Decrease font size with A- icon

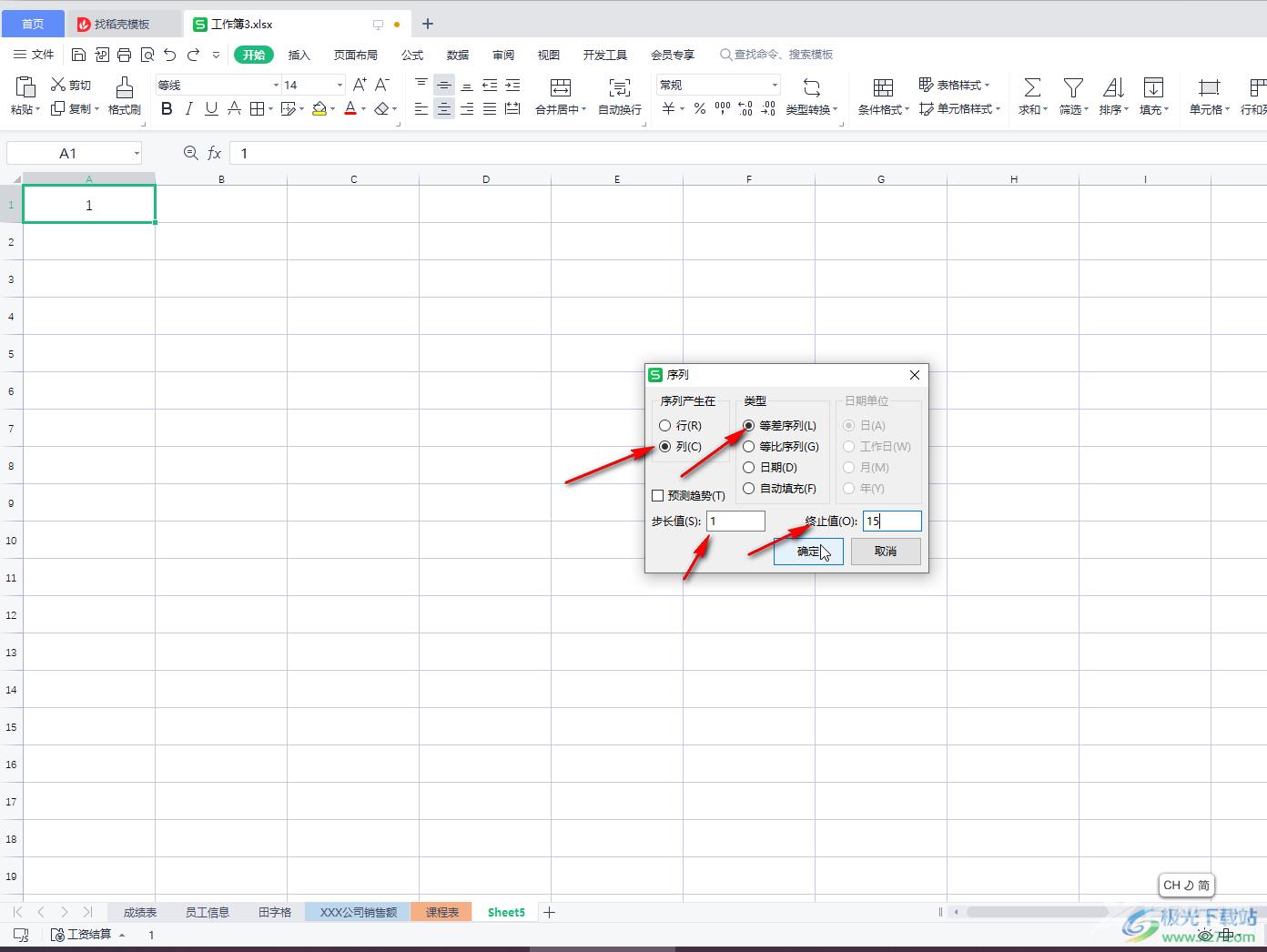click(x=382, y=85)
